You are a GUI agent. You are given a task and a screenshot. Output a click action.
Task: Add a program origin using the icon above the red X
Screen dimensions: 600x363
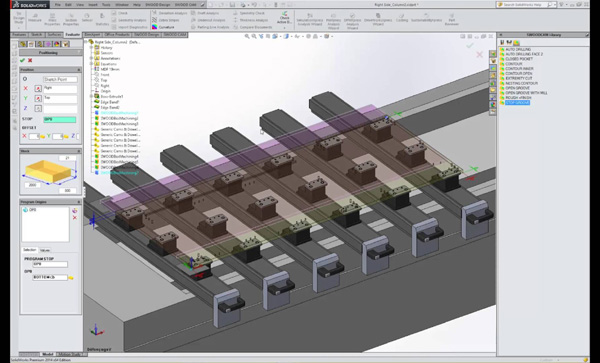tap(75, 210)
